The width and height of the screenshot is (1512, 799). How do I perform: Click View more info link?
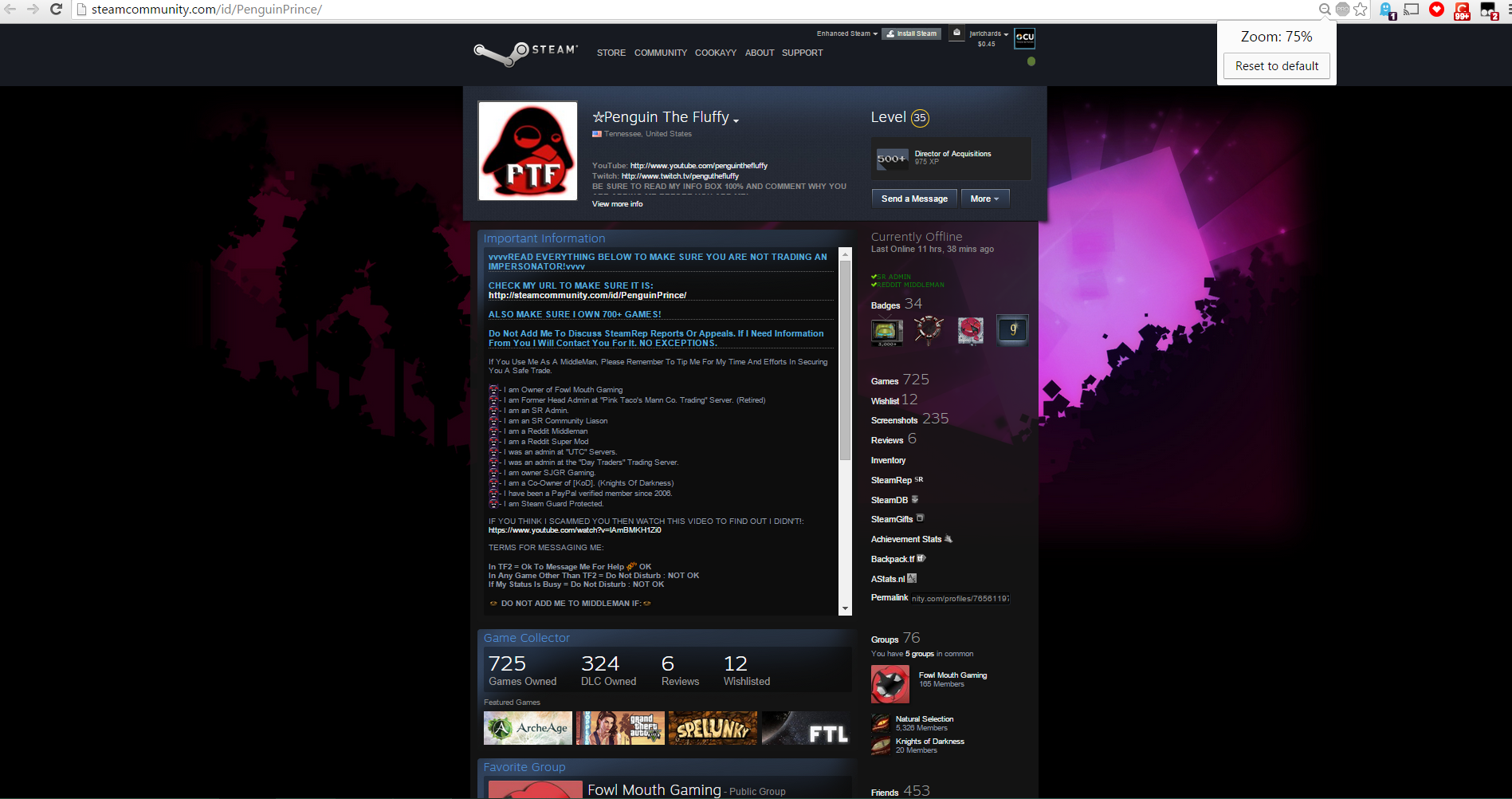617,204
